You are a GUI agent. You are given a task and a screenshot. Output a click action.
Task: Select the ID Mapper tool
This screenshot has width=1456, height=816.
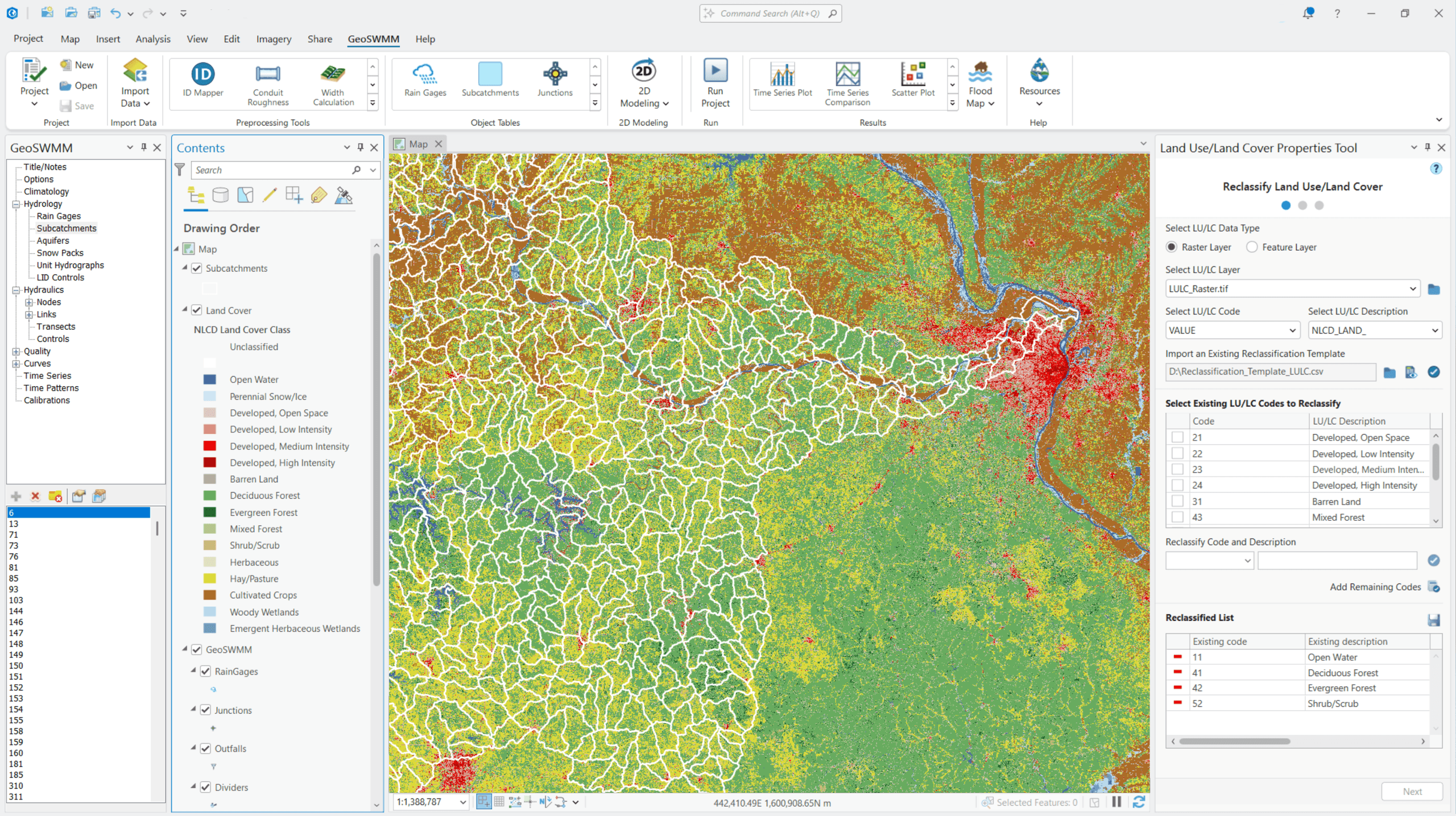point(202,82)
